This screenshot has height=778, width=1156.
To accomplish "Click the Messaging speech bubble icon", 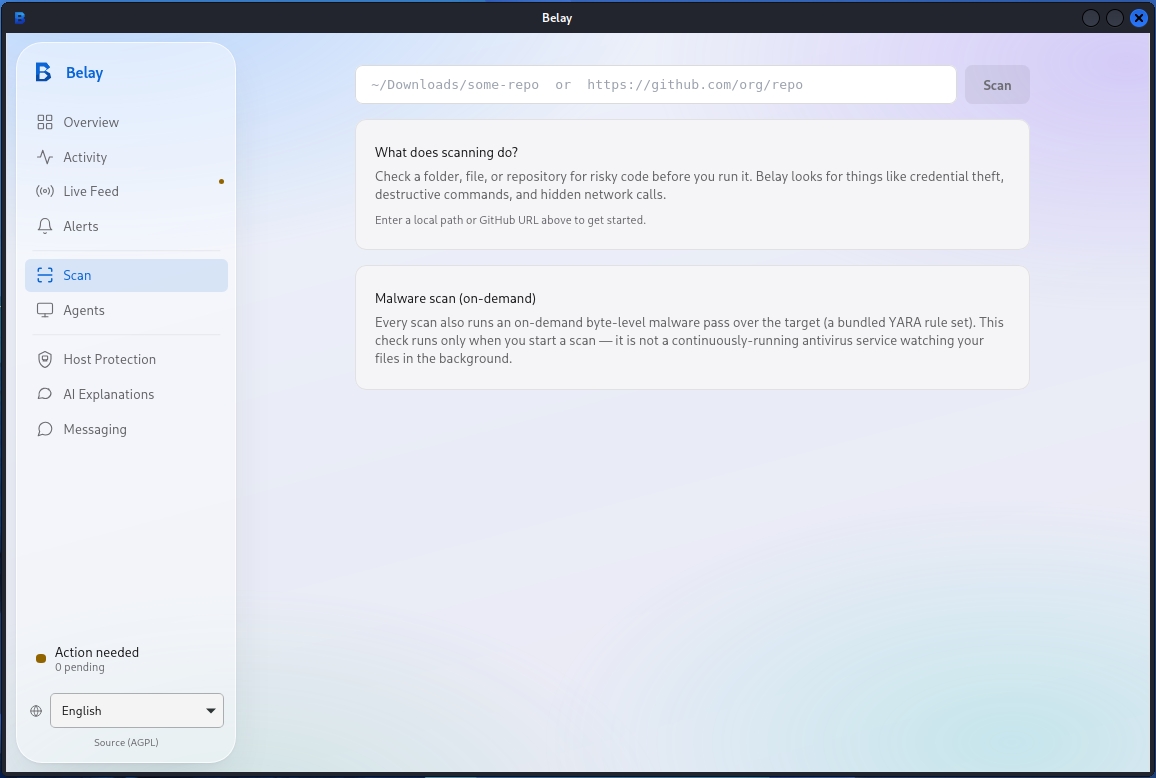I will [45, 429].
